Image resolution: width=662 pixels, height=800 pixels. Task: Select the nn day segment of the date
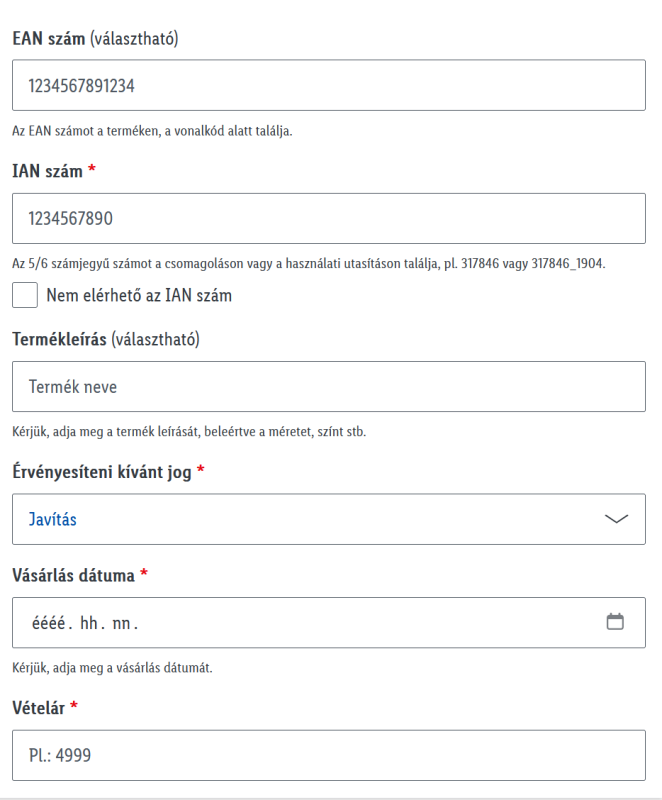(x=121, y=623)
